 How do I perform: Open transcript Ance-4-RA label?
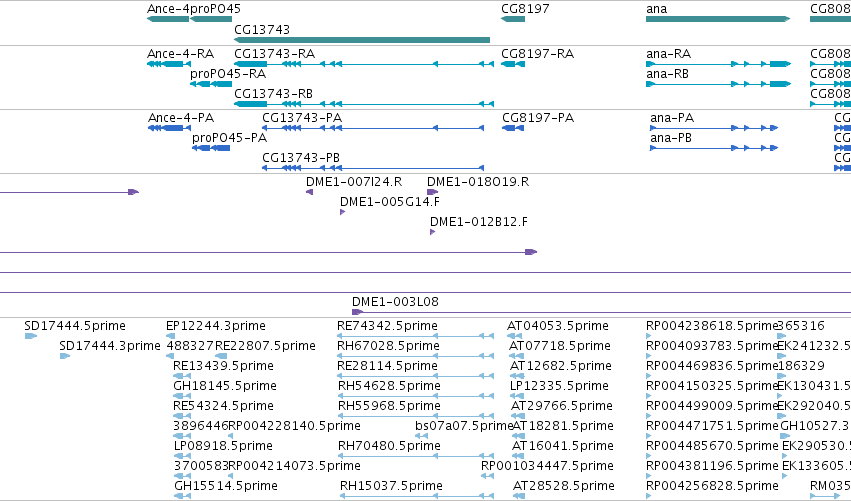coord(180,54)
